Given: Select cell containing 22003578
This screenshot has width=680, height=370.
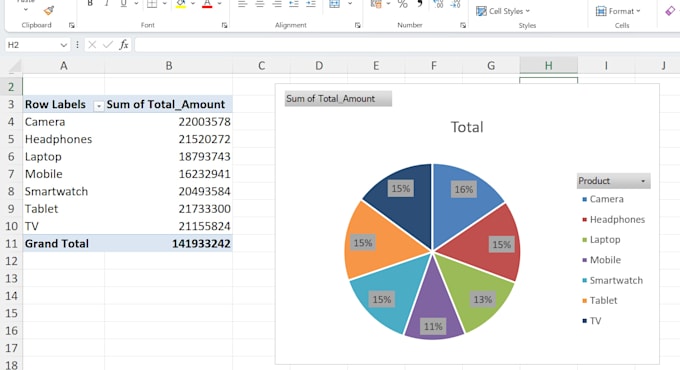Looking at the screenshot, I should (169, 122).
